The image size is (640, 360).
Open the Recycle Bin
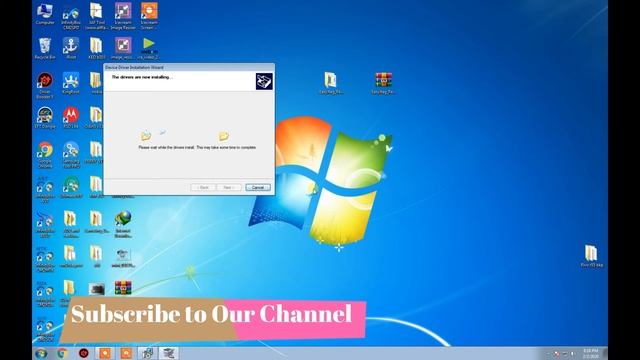(45, 49)
